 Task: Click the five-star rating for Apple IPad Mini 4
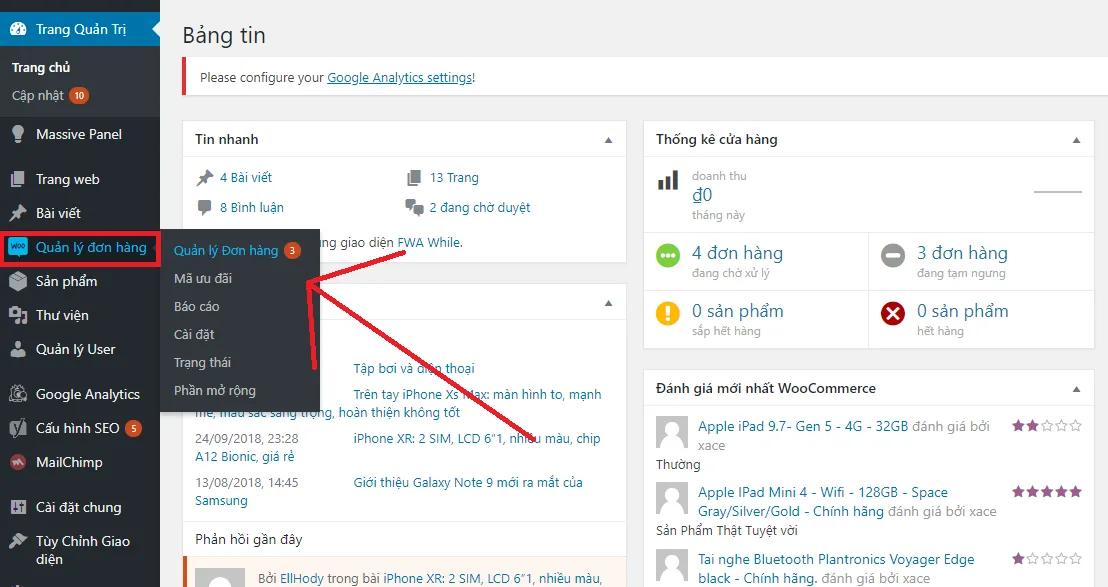[1047, 492]
